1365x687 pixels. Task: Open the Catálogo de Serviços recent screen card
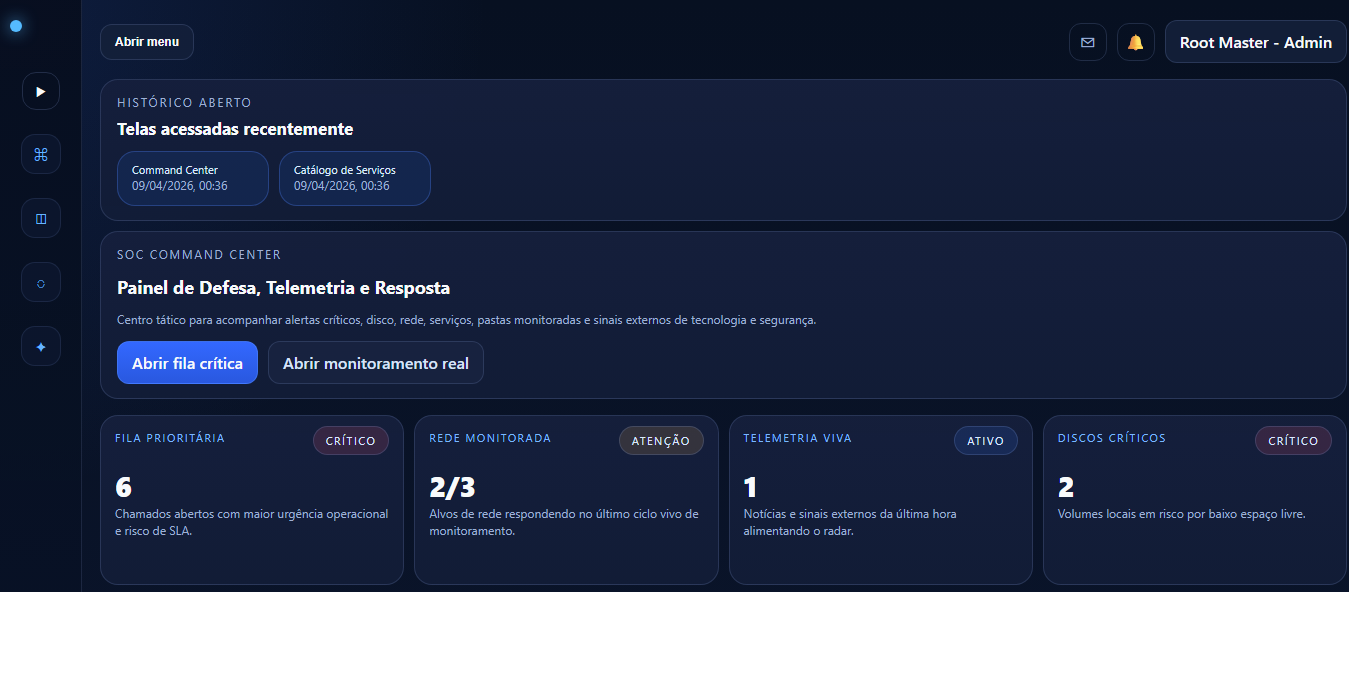pyautogui.click(x=354, y=178)
